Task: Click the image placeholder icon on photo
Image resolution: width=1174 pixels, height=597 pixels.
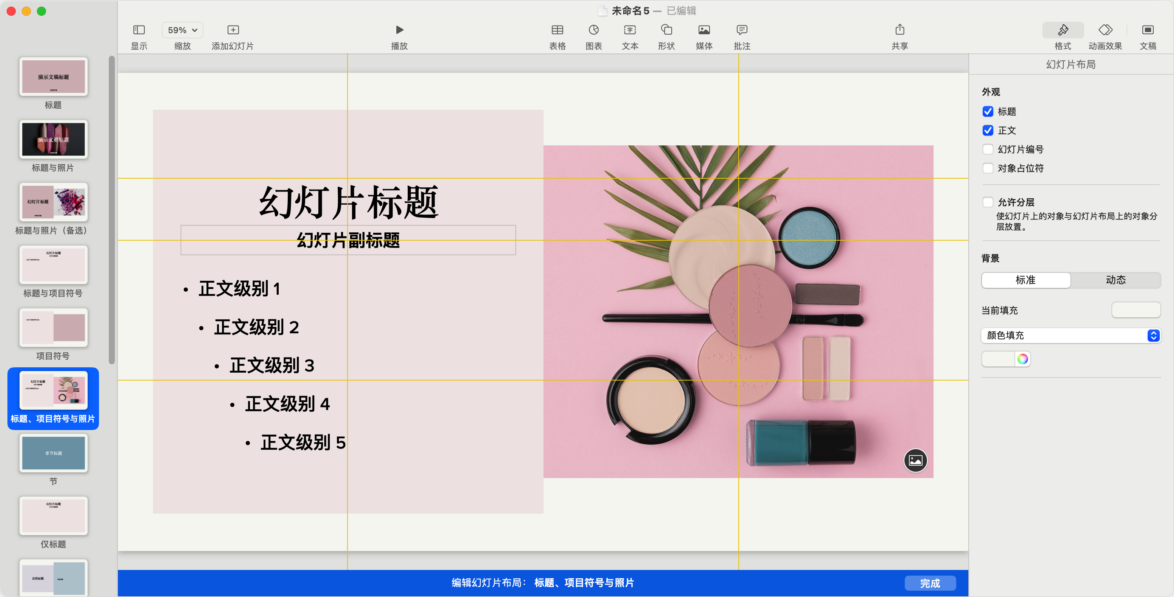Action: [x=915, y=460]
